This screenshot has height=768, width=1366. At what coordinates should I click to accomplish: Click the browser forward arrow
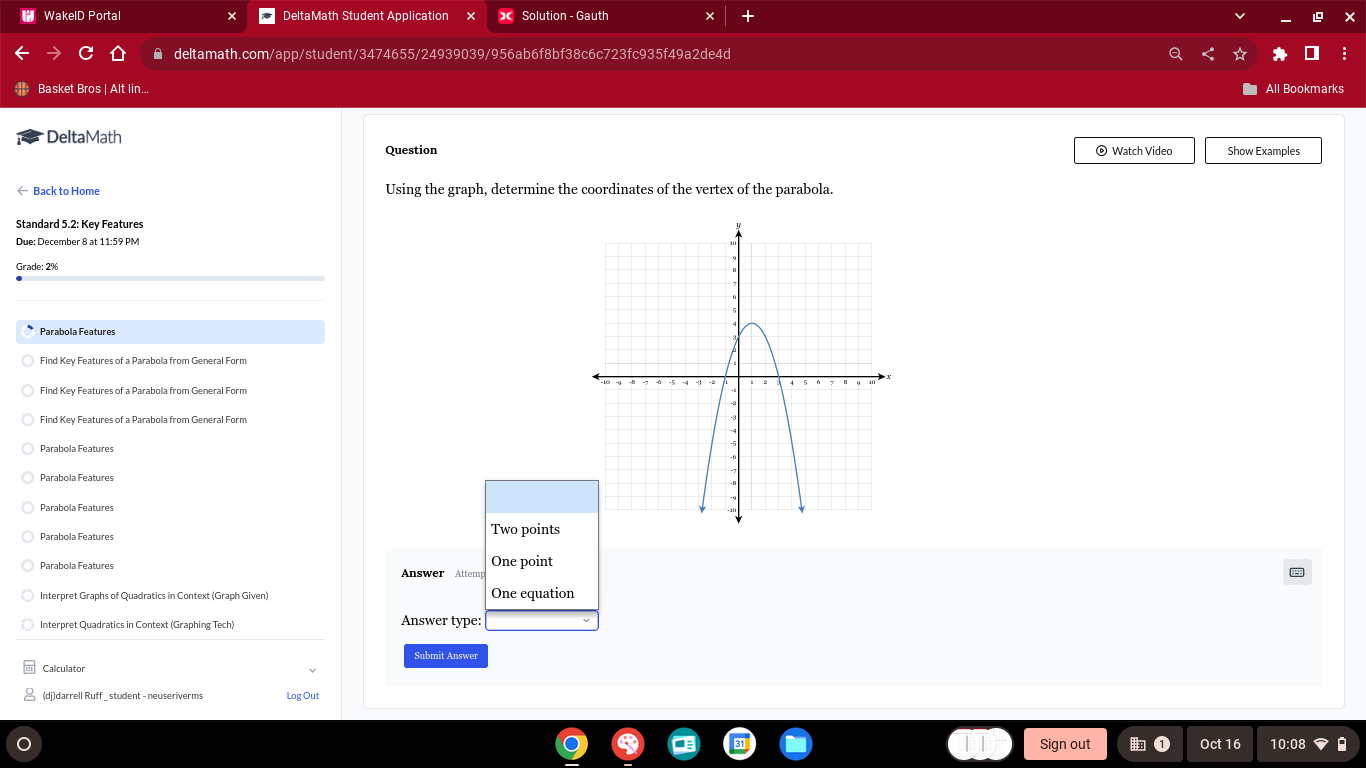(x=54, y=54)
